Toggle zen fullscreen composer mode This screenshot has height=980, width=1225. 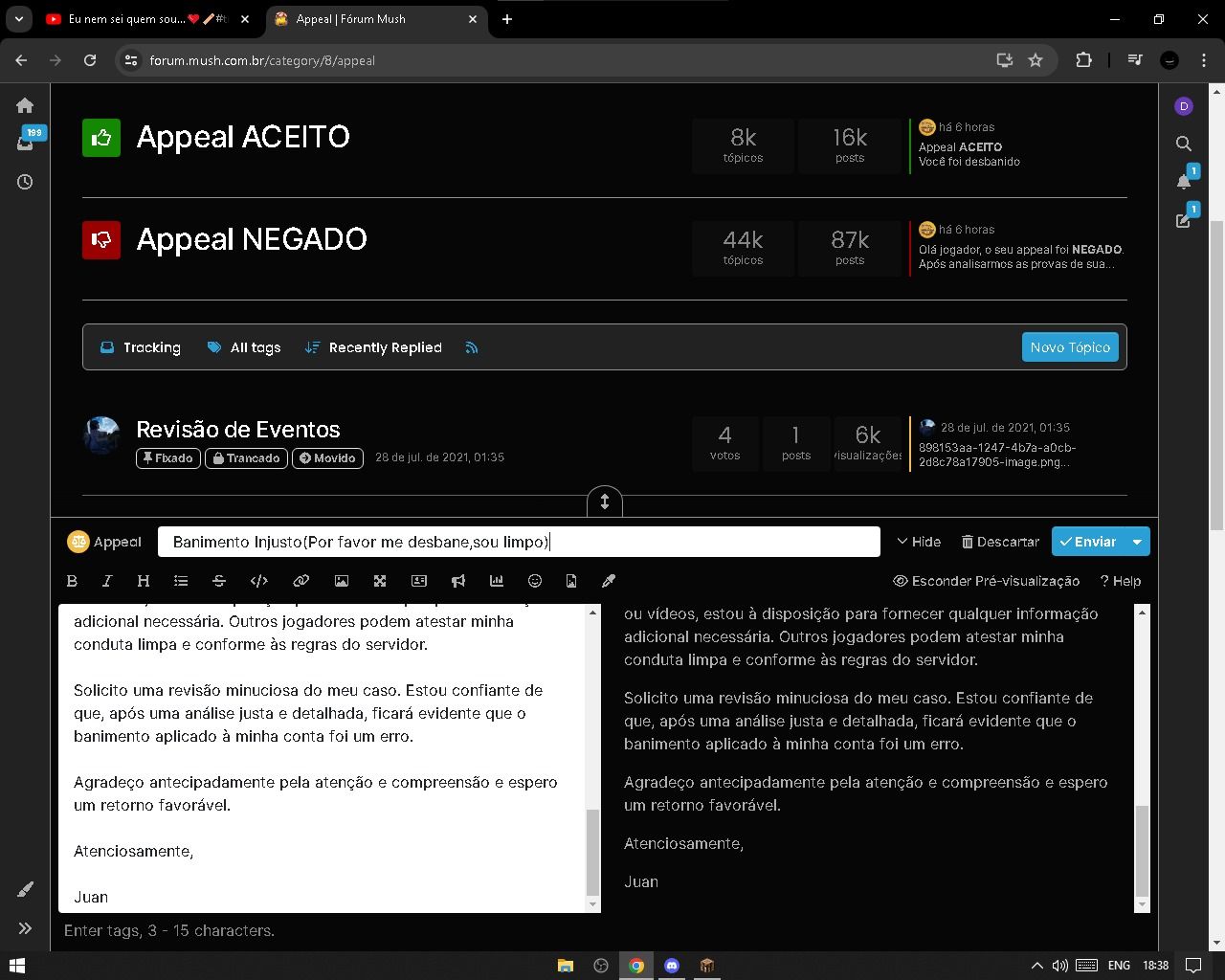tap(380, 581)
